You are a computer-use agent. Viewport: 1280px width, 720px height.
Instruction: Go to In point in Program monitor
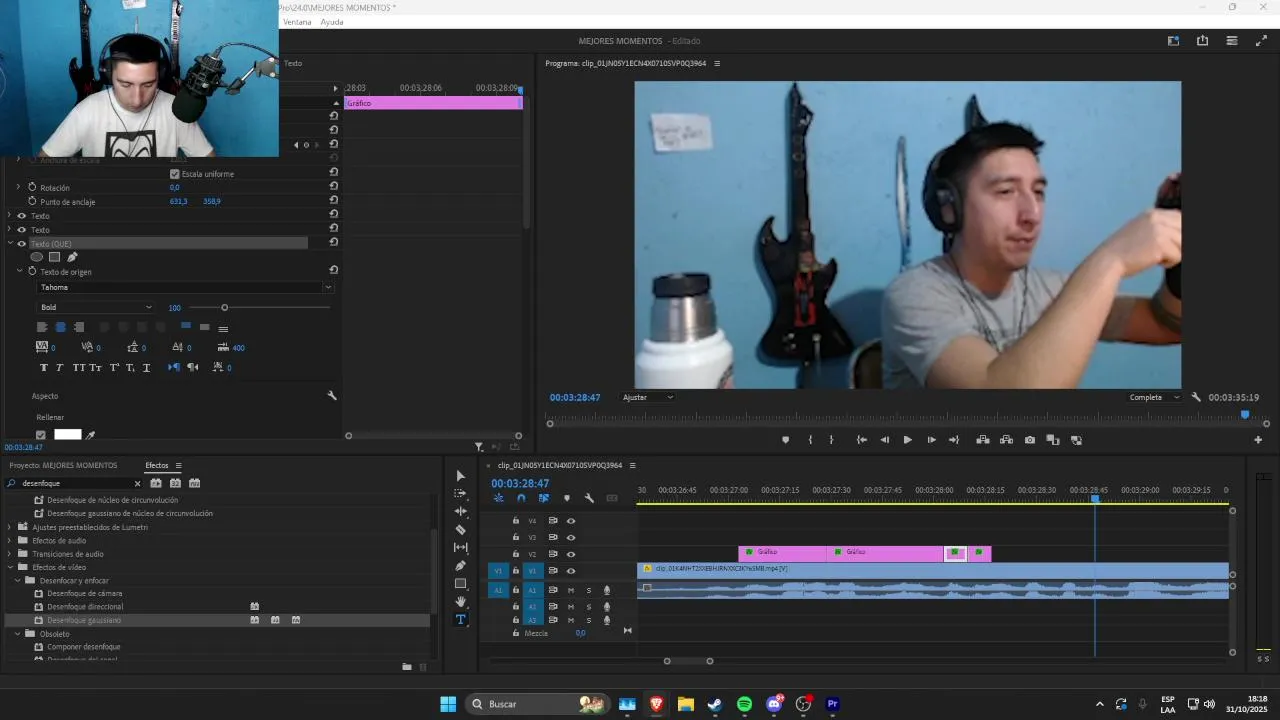click(x=861, y=440)
